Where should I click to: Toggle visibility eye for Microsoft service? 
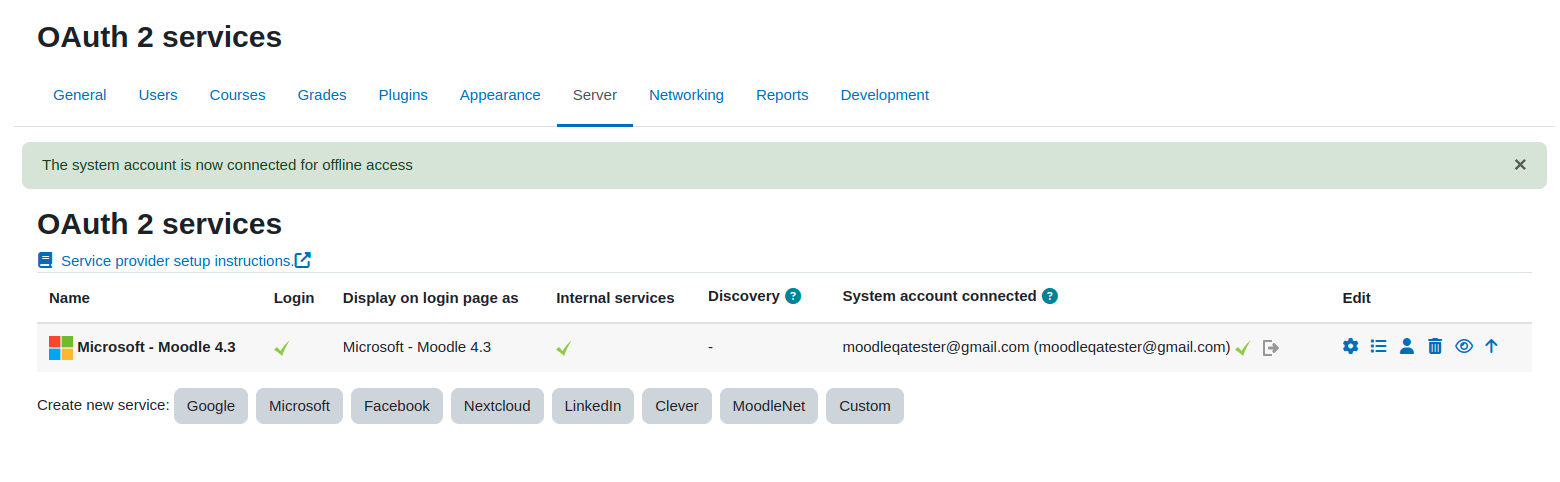pyautogui.click(x=1464, y=346)
